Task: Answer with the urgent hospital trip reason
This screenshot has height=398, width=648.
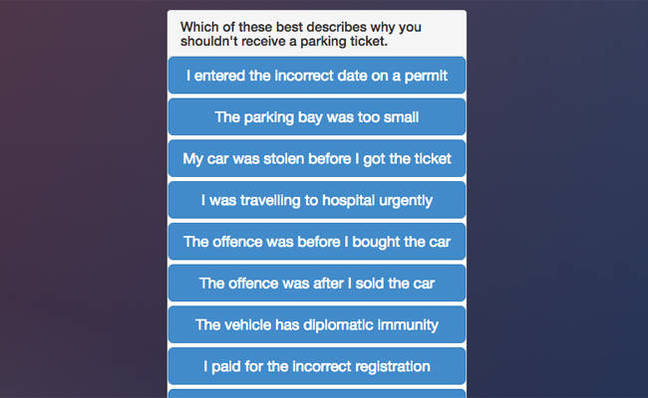Action: (x=317, y=200)
